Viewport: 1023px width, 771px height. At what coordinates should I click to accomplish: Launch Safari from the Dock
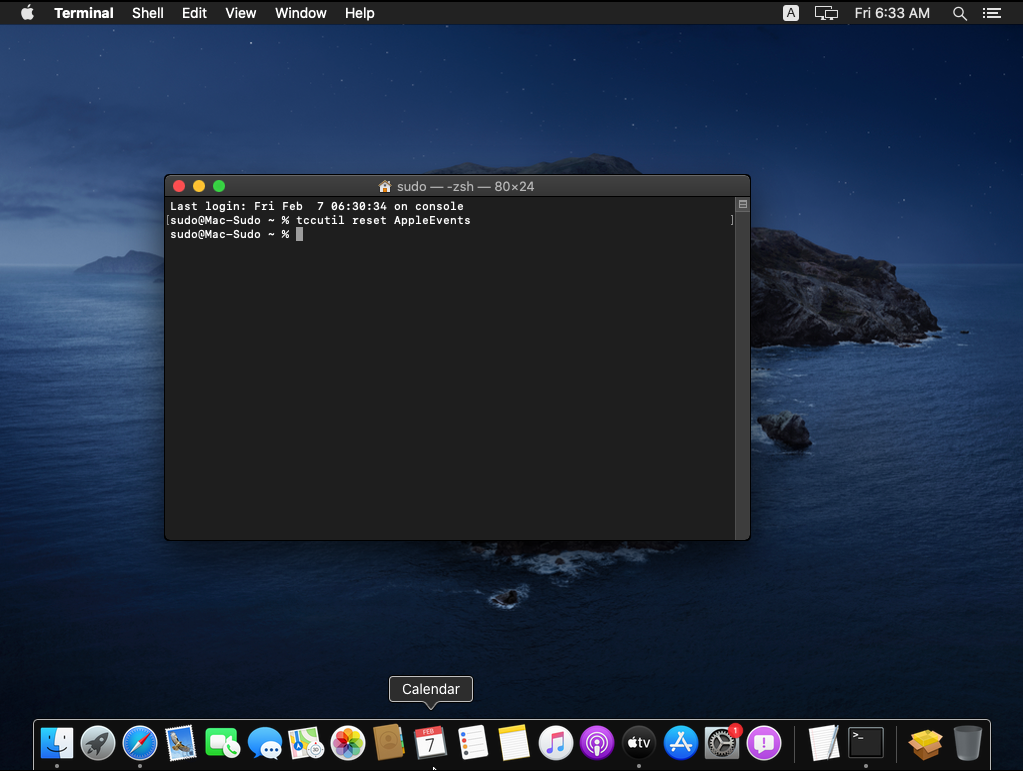(x=140, y=743)
